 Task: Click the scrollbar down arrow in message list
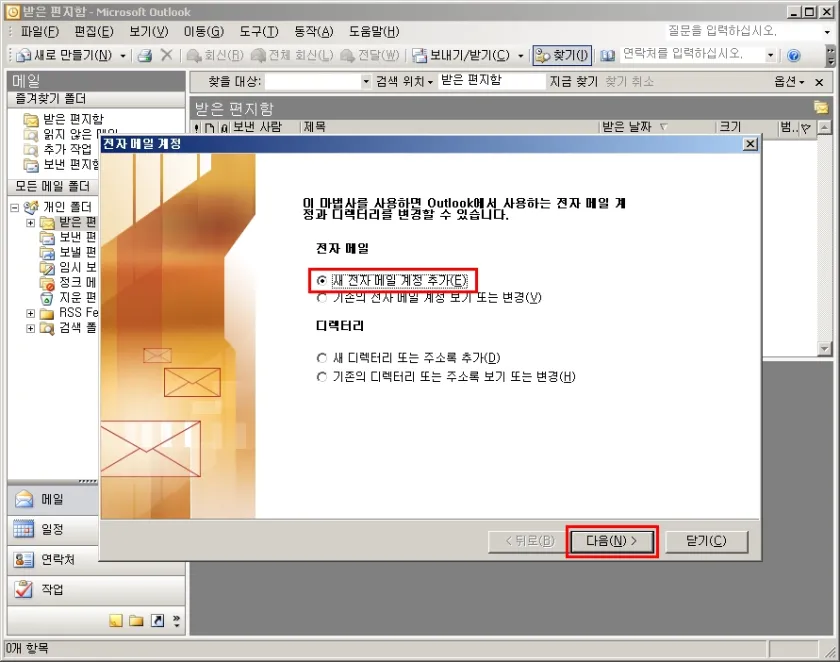[824, 349]
